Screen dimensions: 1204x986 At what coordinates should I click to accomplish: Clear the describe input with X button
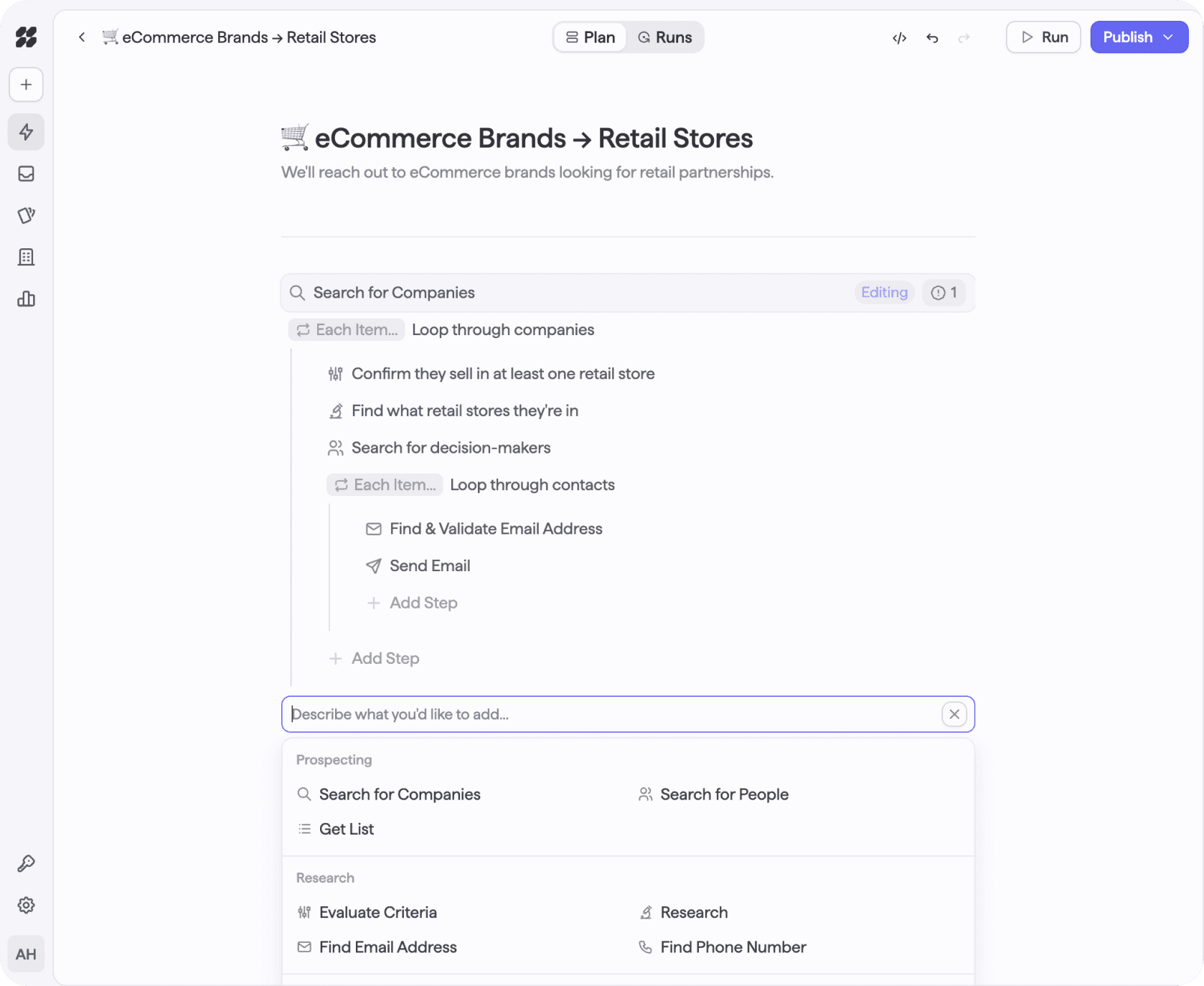(954, 714)
